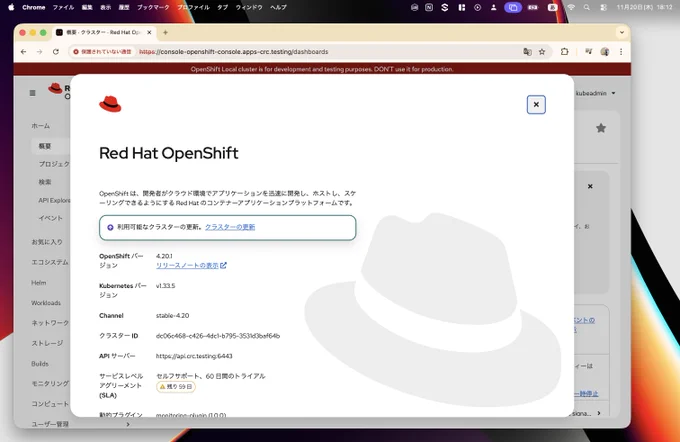
Task: Click the Wi-Fi icon in menu bar
Action: [x=571, y=7]
